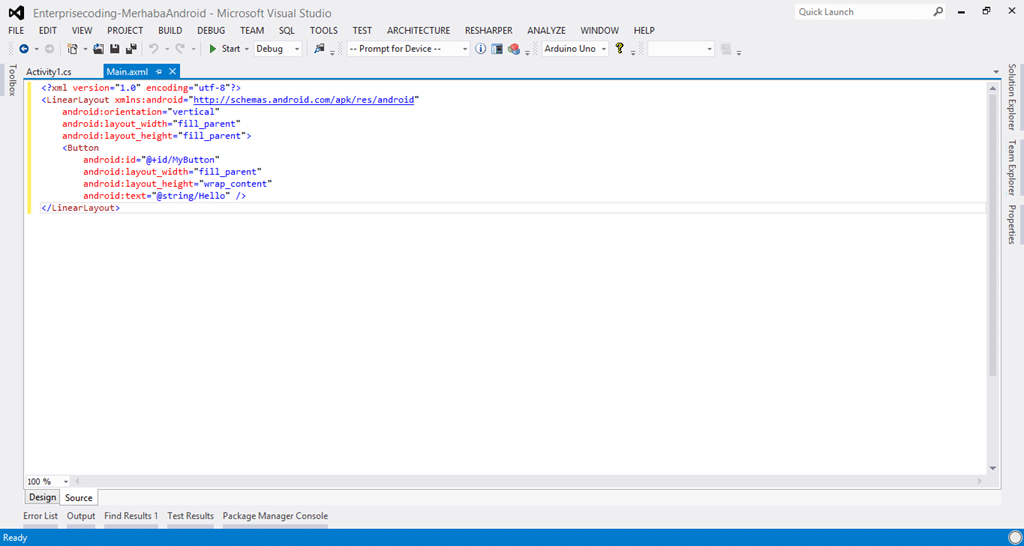Click the schemas.android.com URL link in code
Screen dimensions: 1024x546
point(304,100)
